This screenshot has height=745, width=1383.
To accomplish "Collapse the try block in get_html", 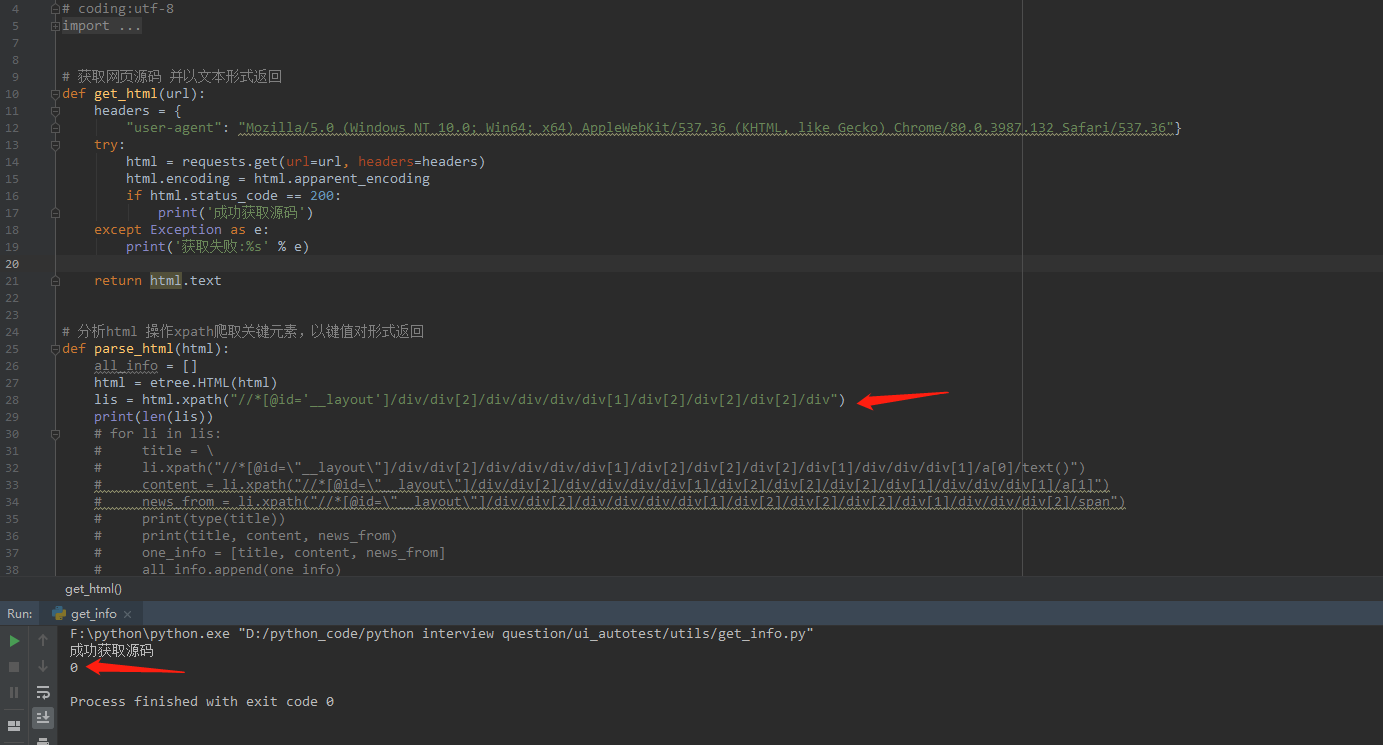I will pyautogui.click(x=56, y=143).
